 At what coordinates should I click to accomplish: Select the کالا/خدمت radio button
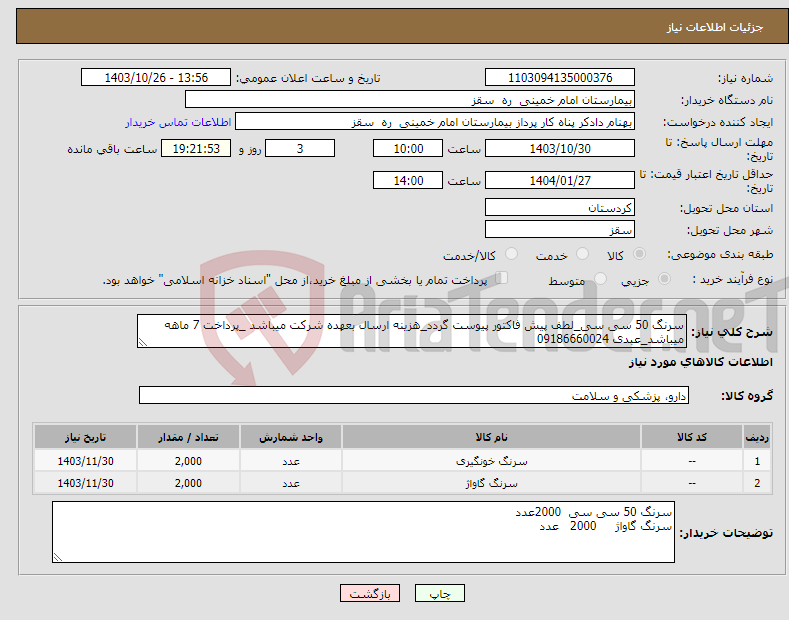pos(511,254)
